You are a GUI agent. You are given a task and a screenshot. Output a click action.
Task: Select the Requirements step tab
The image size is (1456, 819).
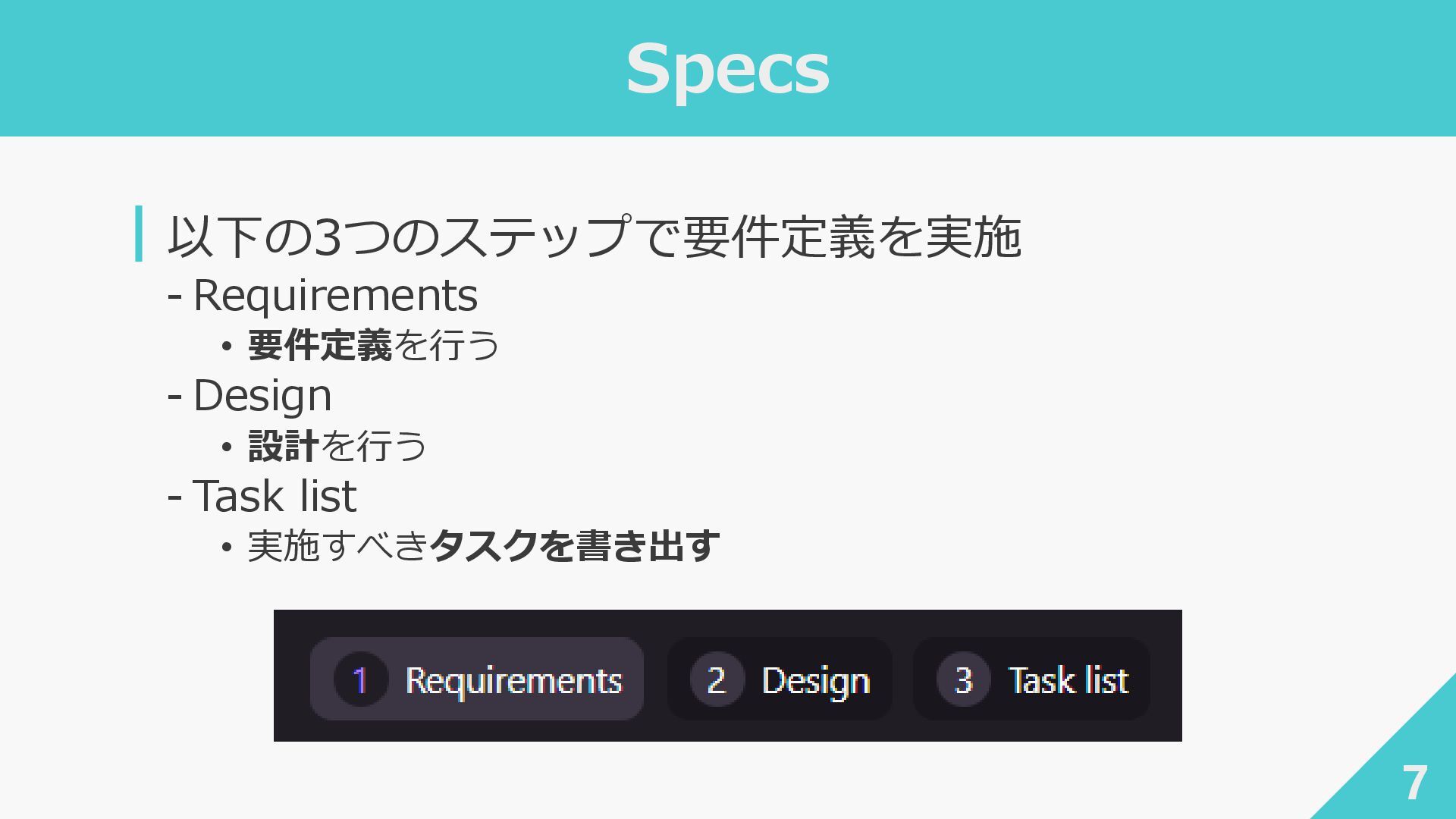(x=476, y=679)
